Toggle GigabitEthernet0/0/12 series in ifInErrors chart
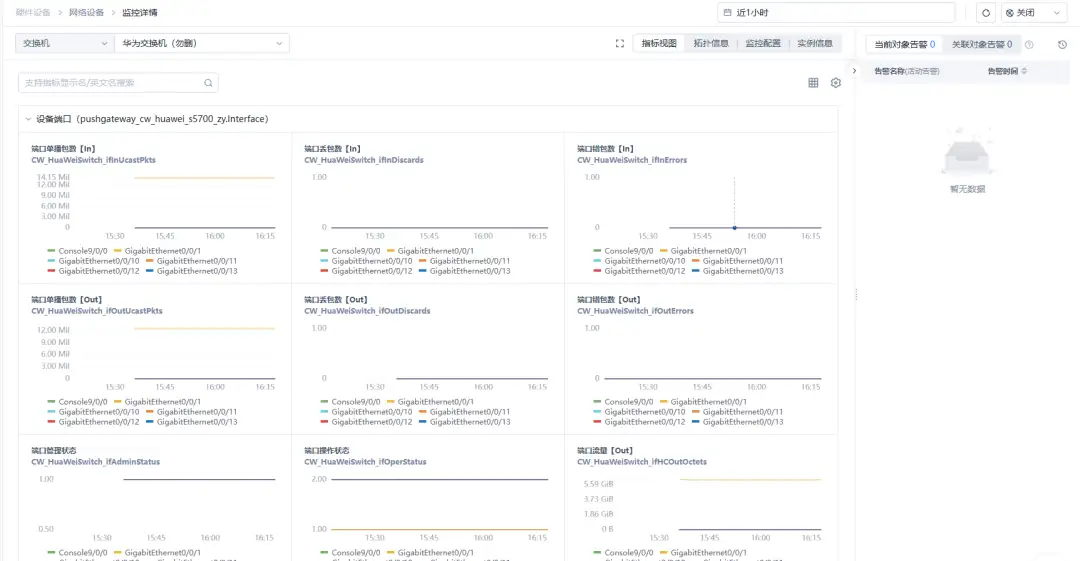 (x=639, y=272)
